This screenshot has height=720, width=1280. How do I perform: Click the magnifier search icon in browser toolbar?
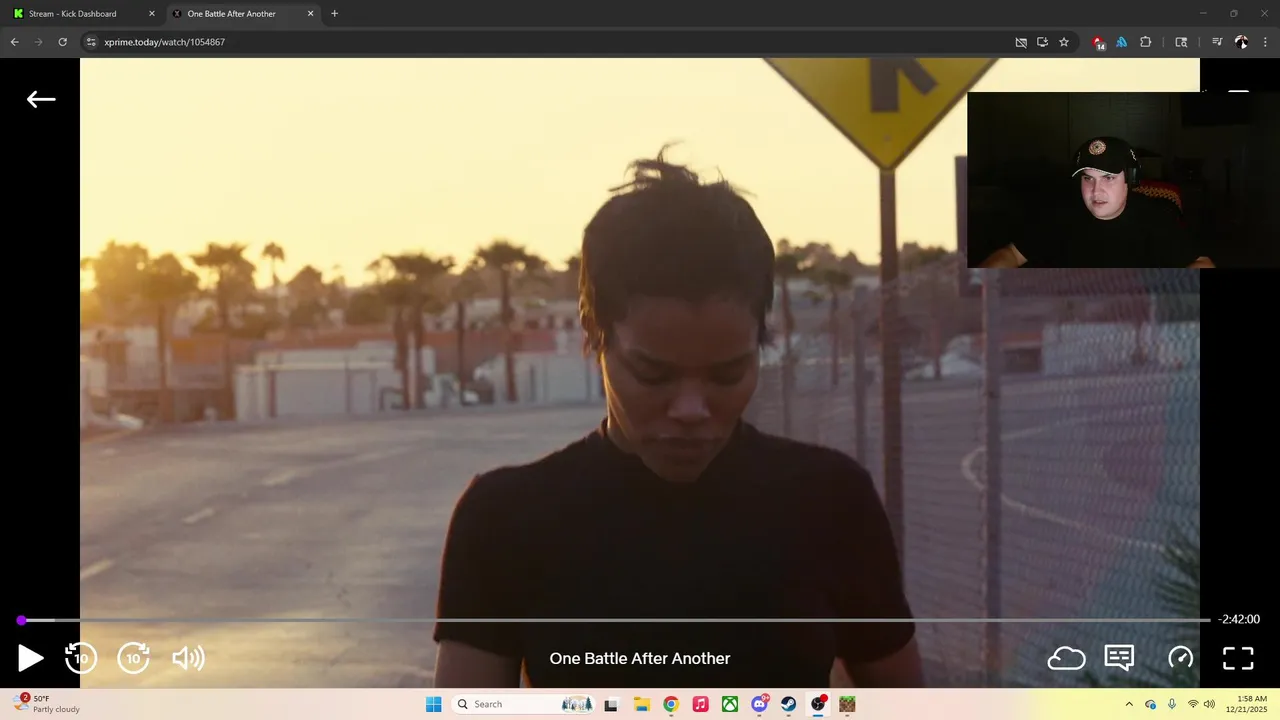pos(1181,42)
